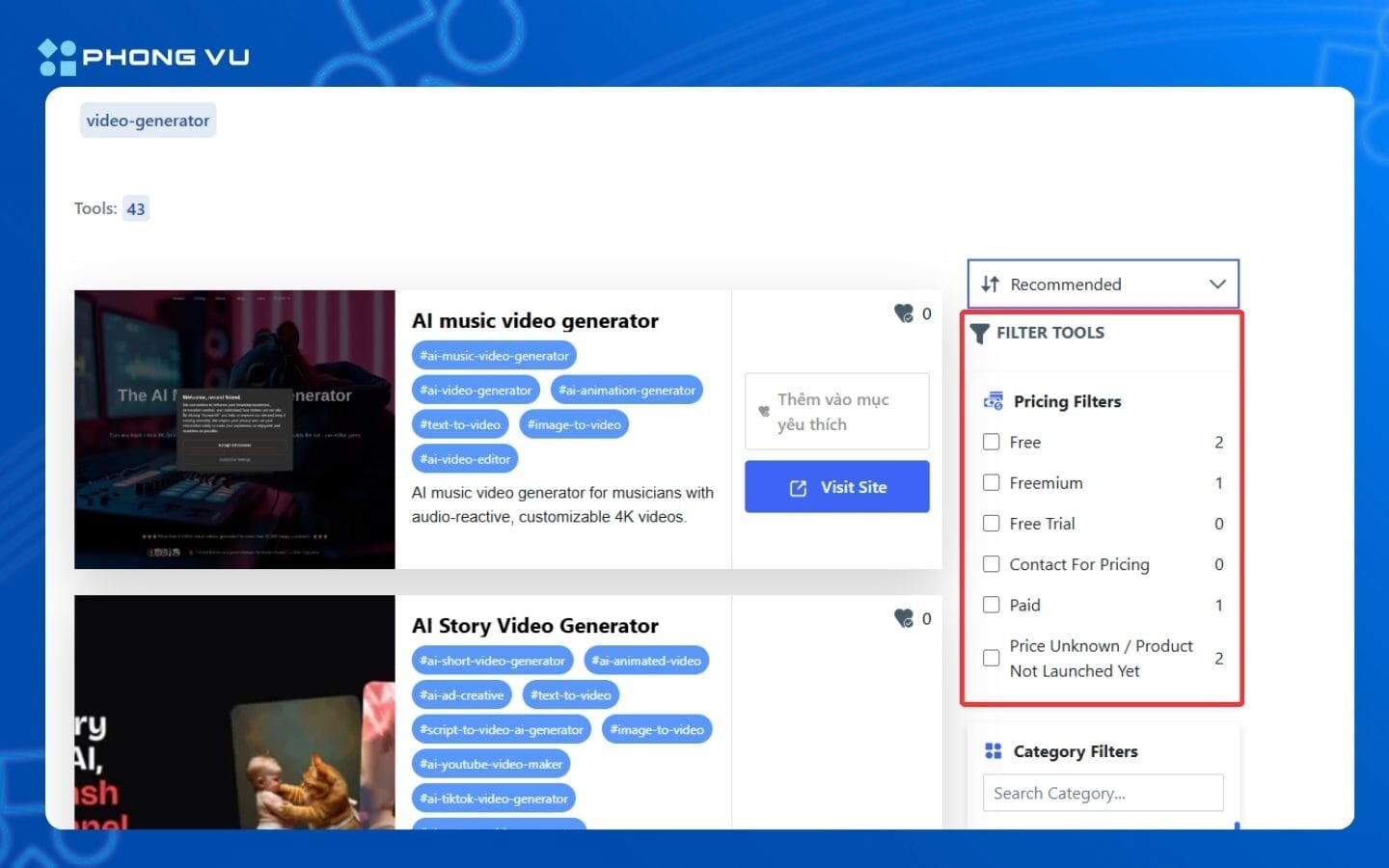Select the #ai-youtube-video-maker tag

(x=491, y=764)
